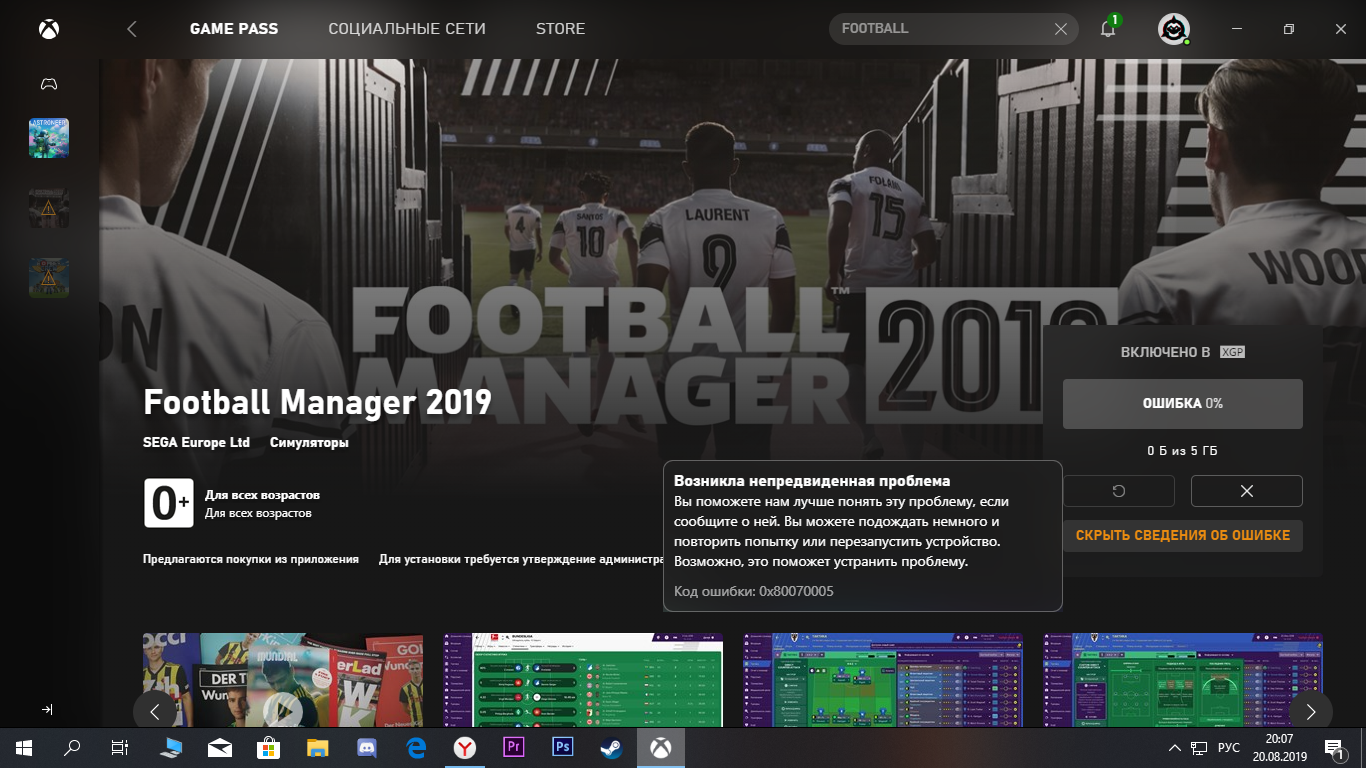Viewport: 1366px width, 768px height.
Task: Open the СОЦИАЛЬНЫЕ СЕТИ tab
Action: (x=407, y=29)
